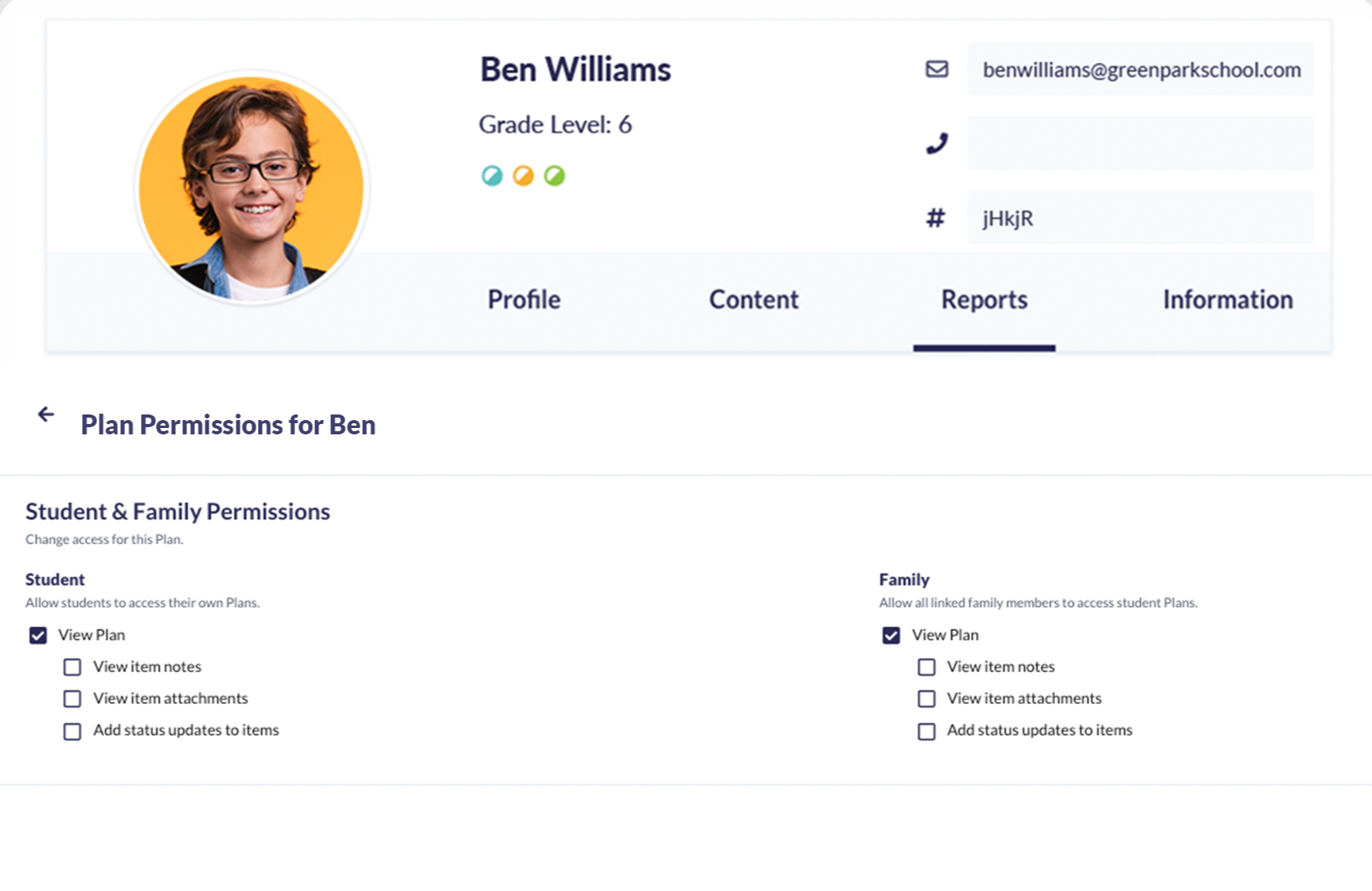Viewport: 1372px width, 891px height.
Task: Click the teal status circle badge
Action: [x=492, y=176]
